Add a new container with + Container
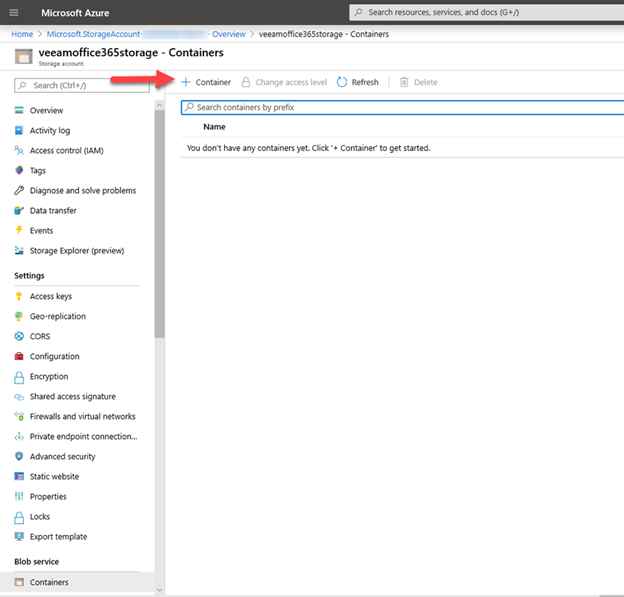The height and width of the screenshot is (597, 624). coord(206,82)
